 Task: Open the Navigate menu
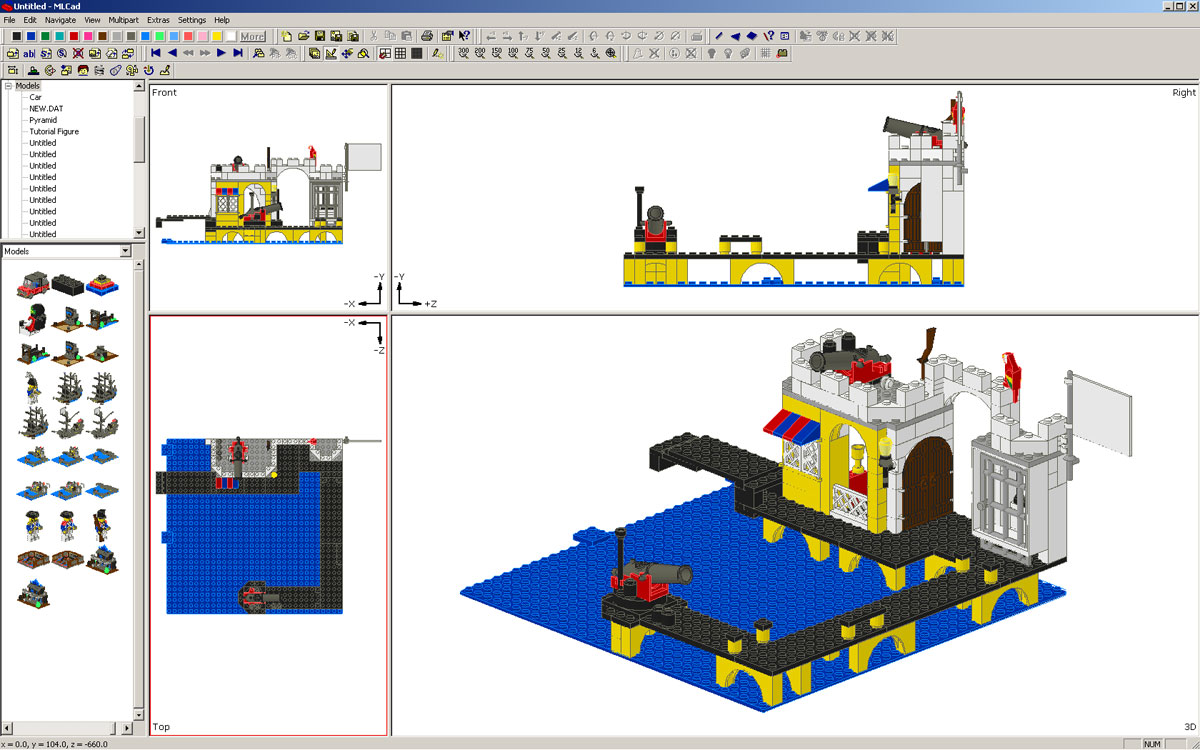coord(60,20)
